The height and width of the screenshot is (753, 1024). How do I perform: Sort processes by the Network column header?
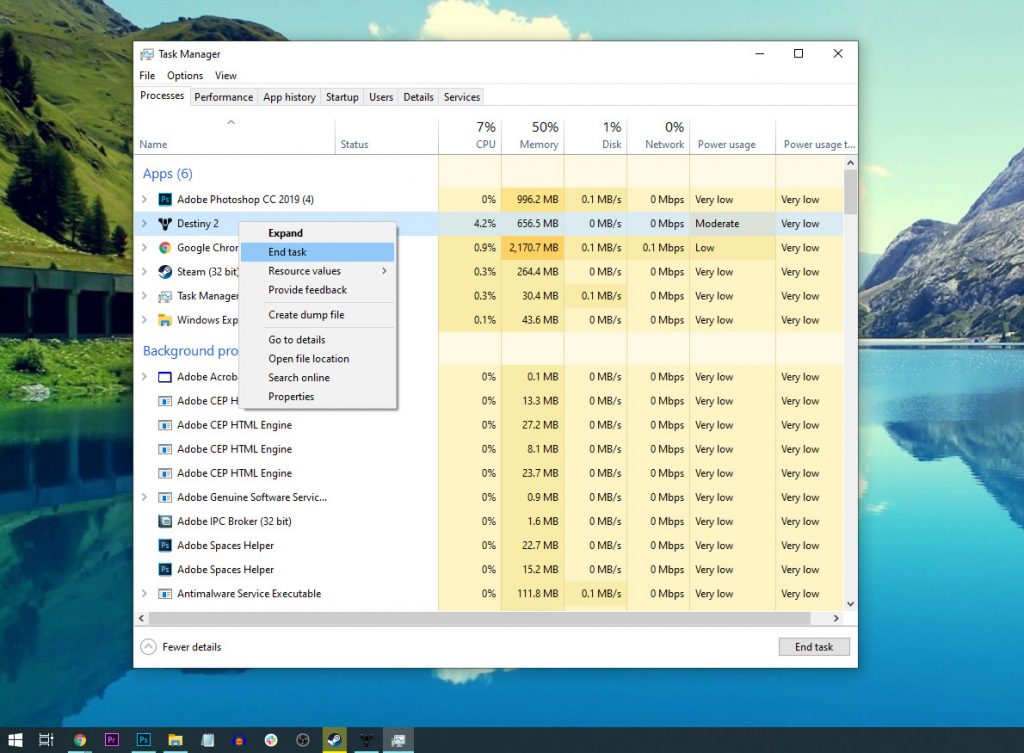658,136
